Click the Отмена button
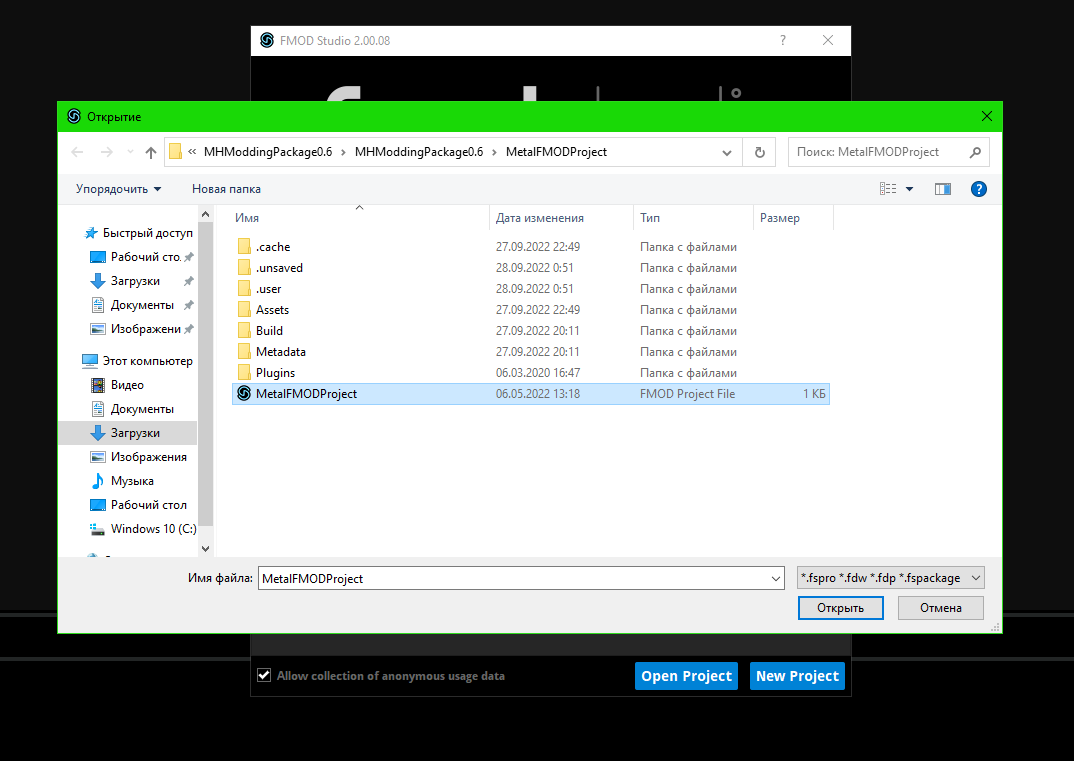This screenshot has height=761, width=1074. click(x=940, y=608)
